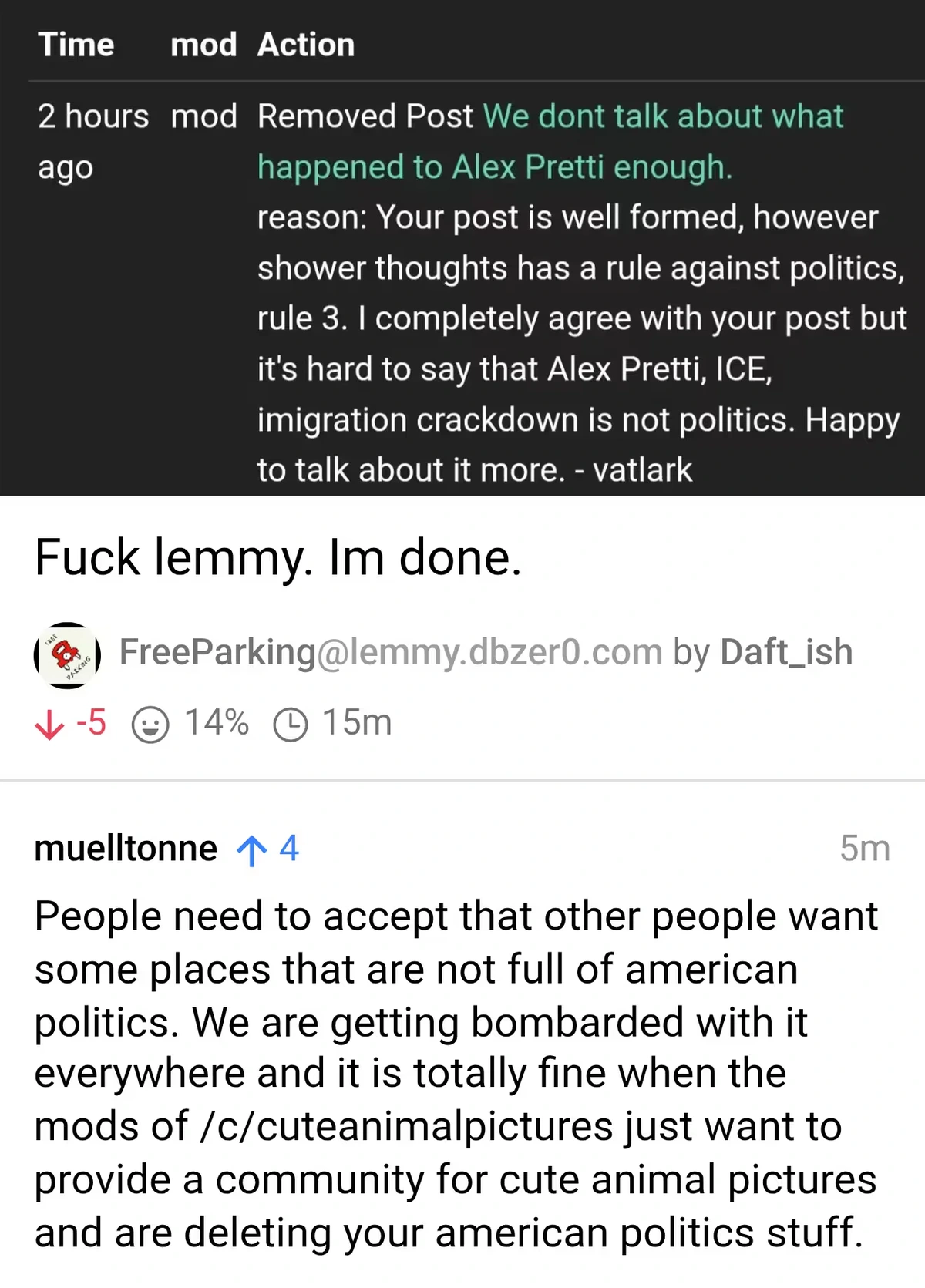This screenshot has width=925, height=1288.
Task: Click the mod column header
Action: [203, 45]
